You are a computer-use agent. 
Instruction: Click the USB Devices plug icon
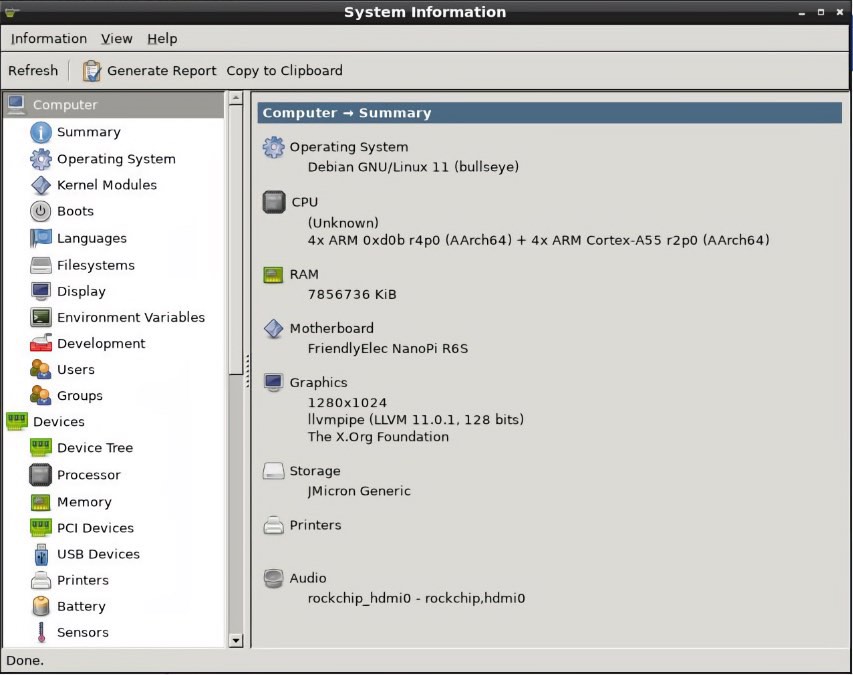(41, 554)
